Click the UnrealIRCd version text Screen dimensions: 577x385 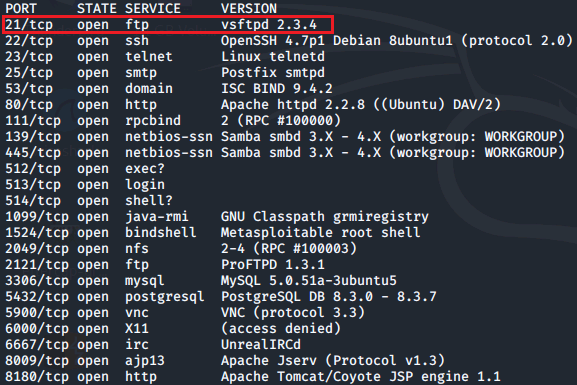pos(261,345)
